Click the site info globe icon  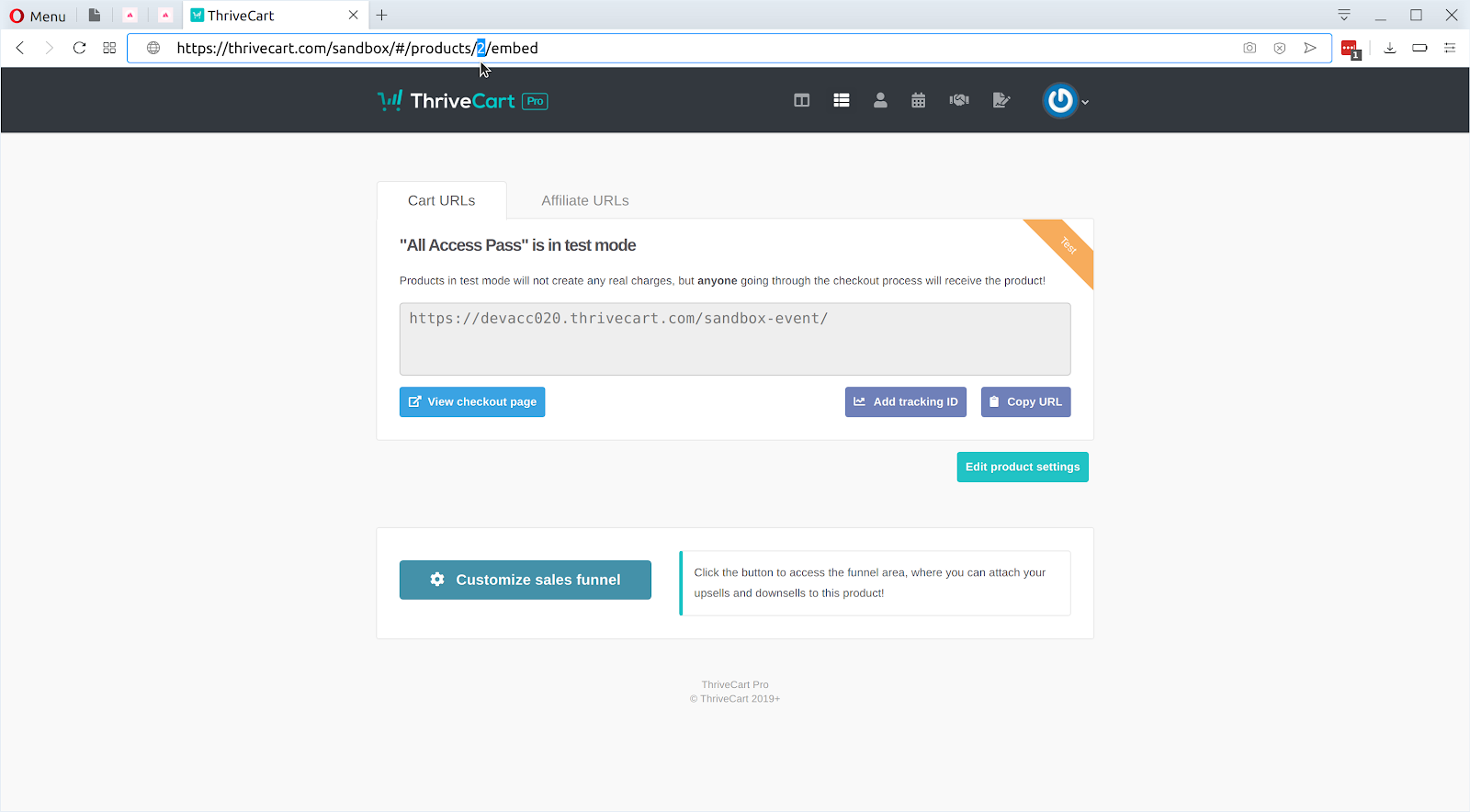click(x=153, y=48)
